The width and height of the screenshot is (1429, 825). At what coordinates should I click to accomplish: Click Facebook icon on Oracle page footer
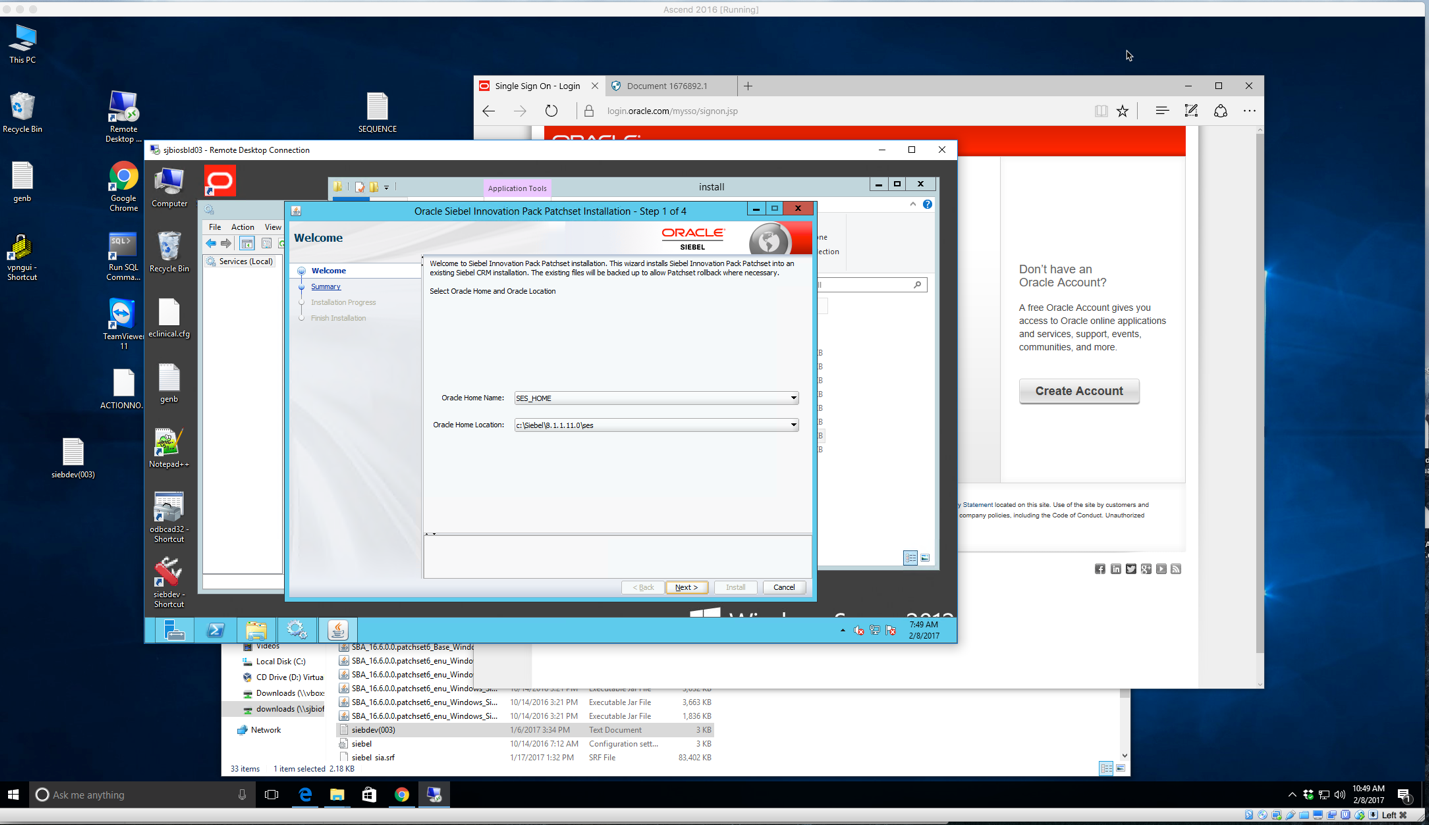[x=1100, y=569]
